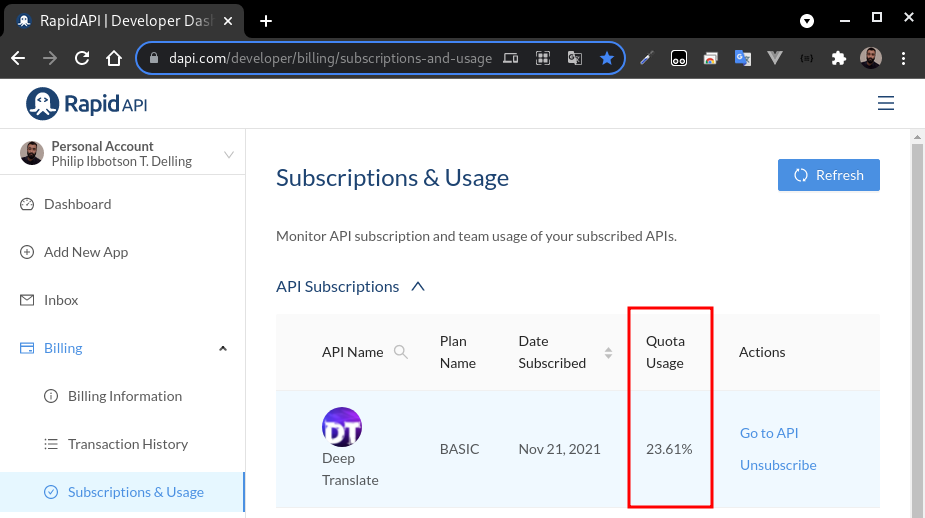Click the Nov 21, 2021 date cell
The height and width of the screenshot is (518, 925).
click(559, 449)
